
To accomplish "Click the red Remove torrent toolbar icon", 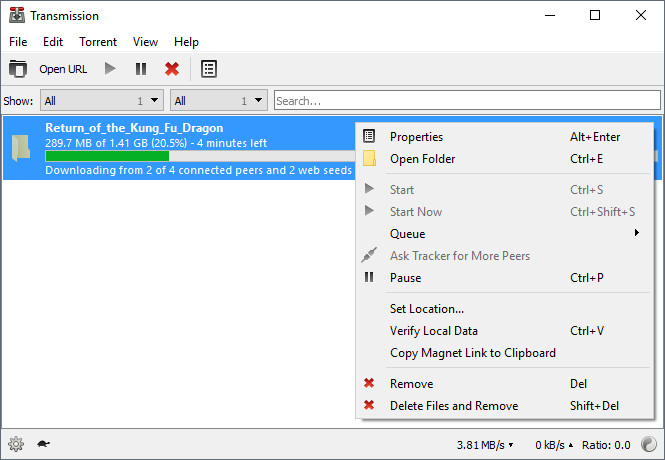I will [172, 69].
